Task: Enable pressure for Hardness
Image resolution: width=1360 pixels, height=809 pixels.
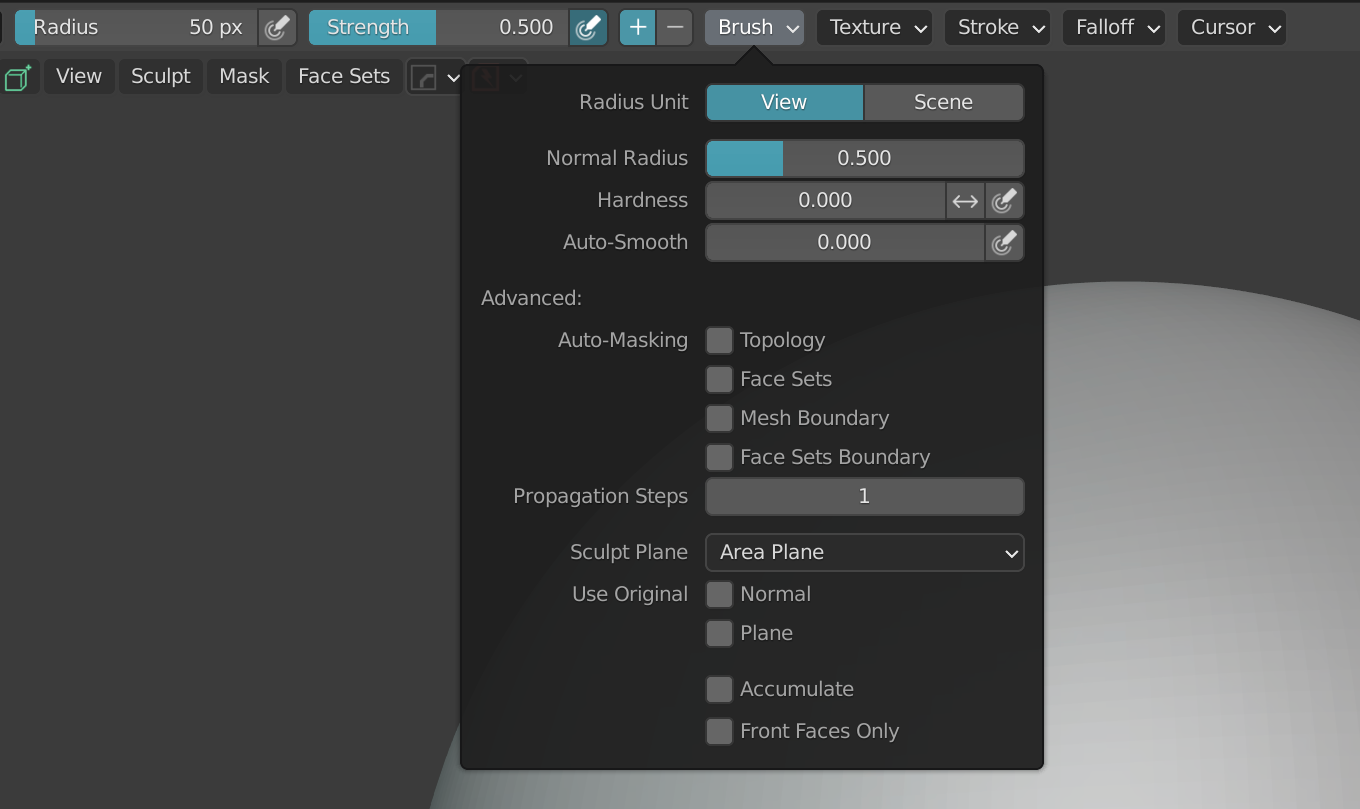Action: (1004, 201)
